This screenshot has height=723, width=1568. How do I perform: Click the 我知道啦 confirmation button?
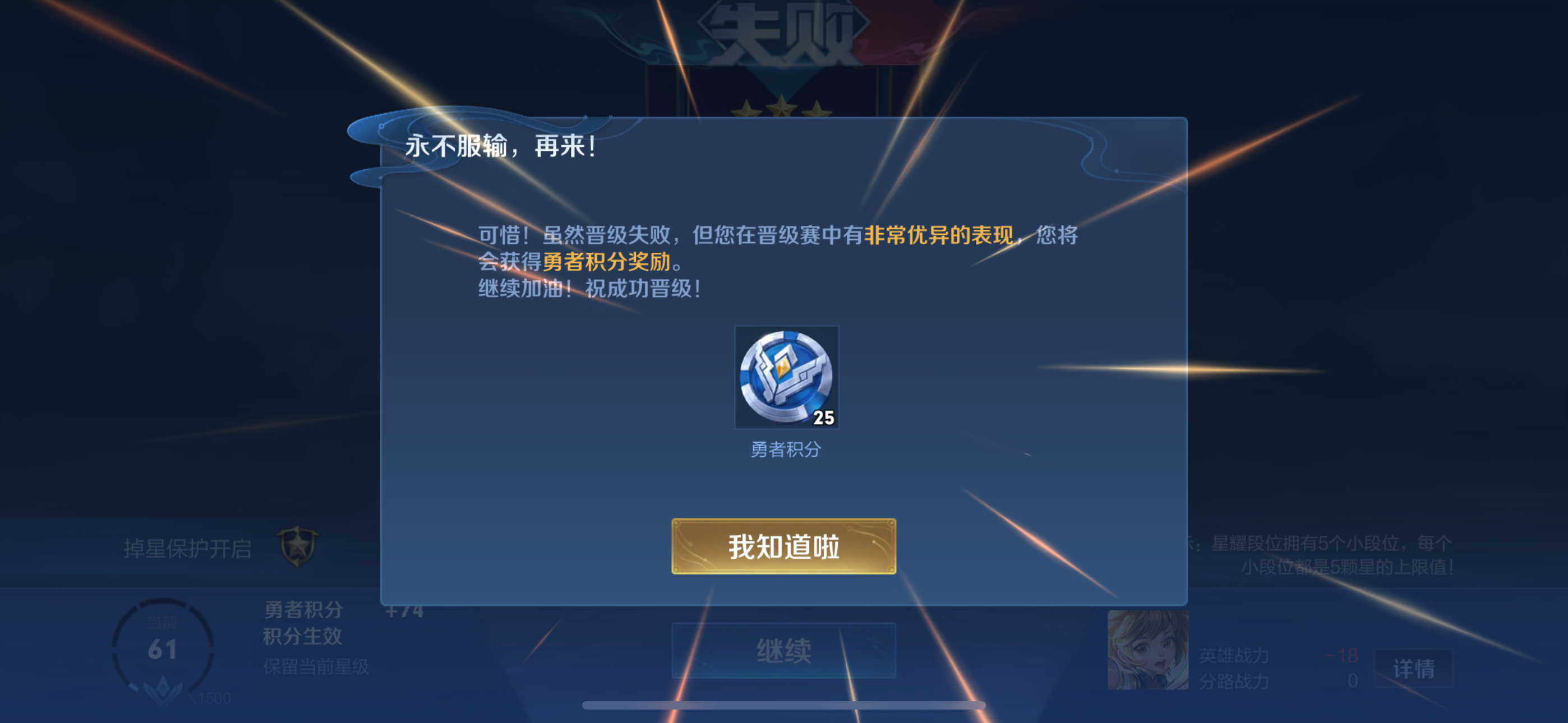point(783,546)
